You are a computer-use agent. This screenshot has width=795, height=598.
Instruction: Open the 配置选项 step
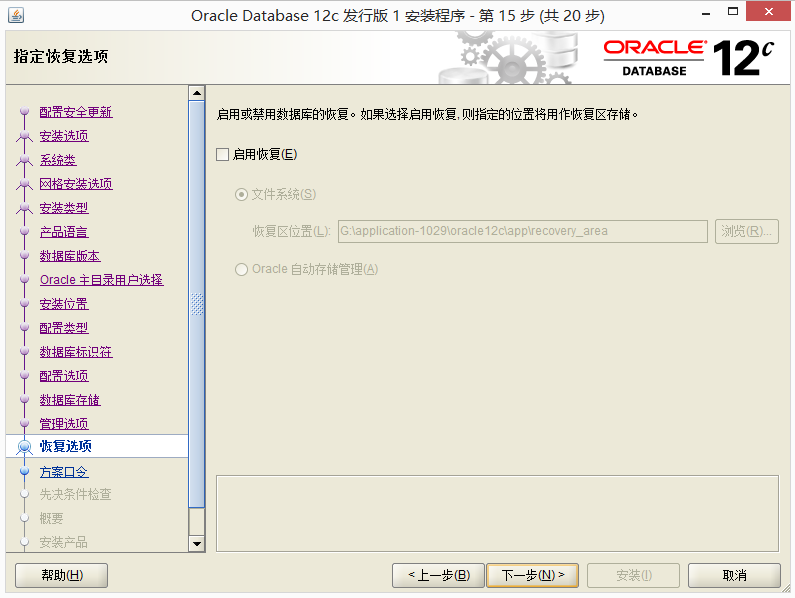tap(64, 376)
